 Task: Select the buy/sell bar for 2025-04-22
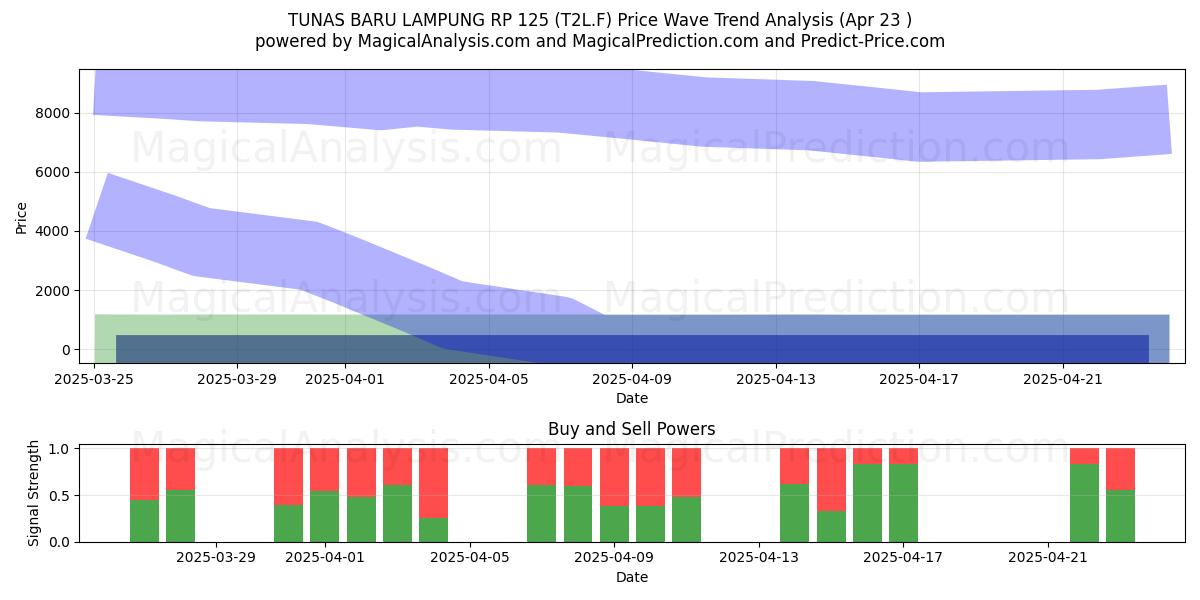[1084, 495]
